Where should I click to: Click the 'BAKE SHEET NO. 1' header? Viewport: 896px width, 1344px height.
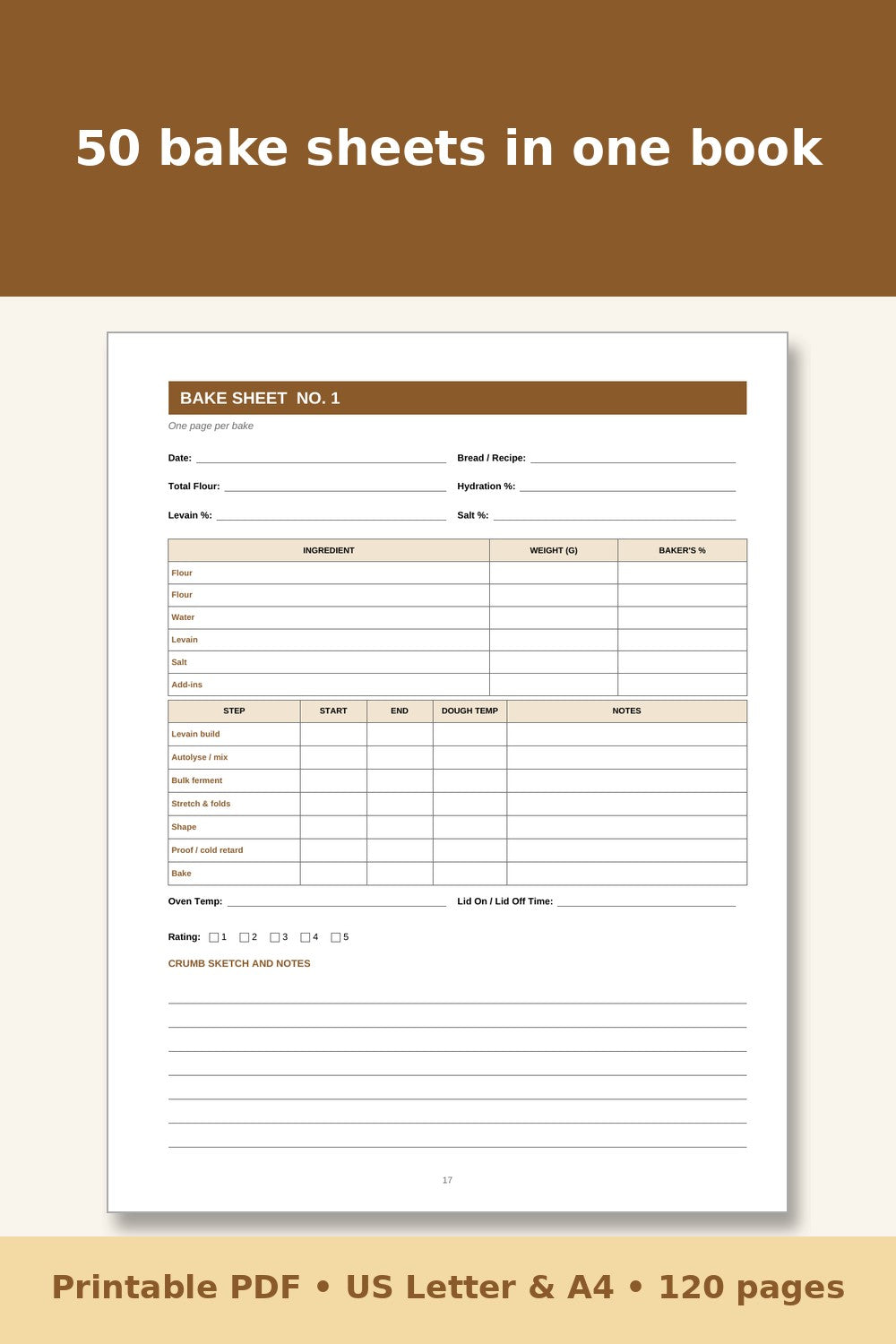click(x=457, y=398)
